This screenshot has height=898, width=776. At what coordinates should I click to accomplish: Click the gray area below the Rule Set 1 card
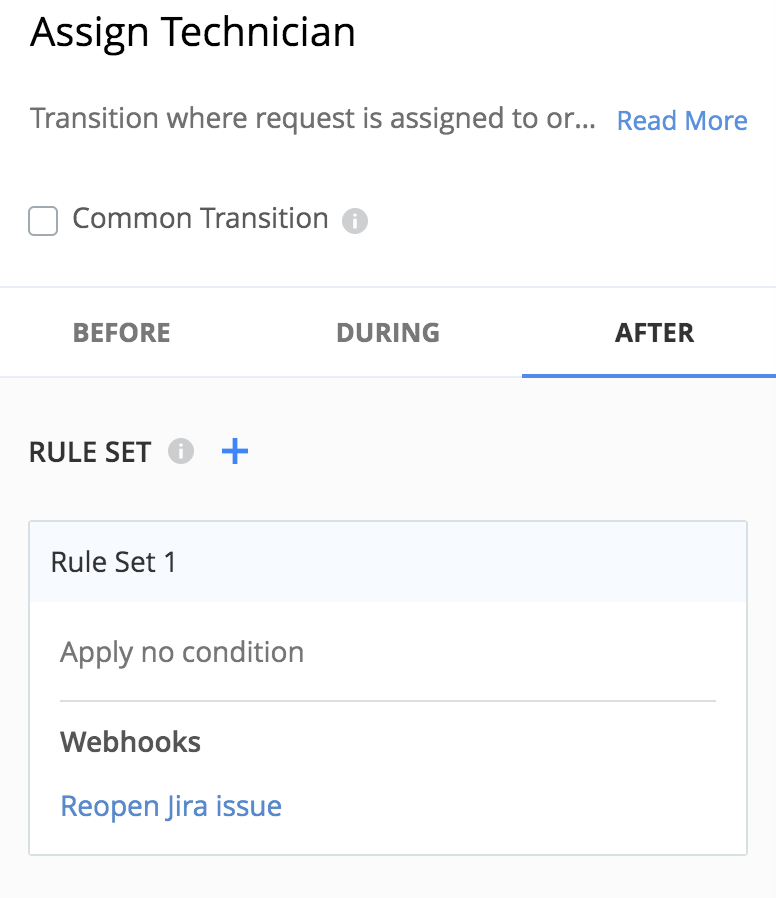coord(388,877)
